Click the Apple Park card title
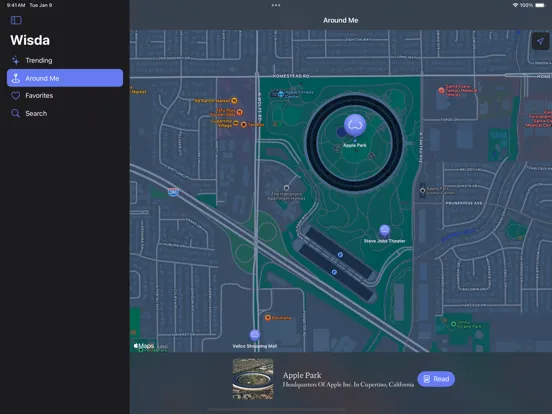Image resolution: width=552 pixels, height=414 pixels. pos(302,375)
